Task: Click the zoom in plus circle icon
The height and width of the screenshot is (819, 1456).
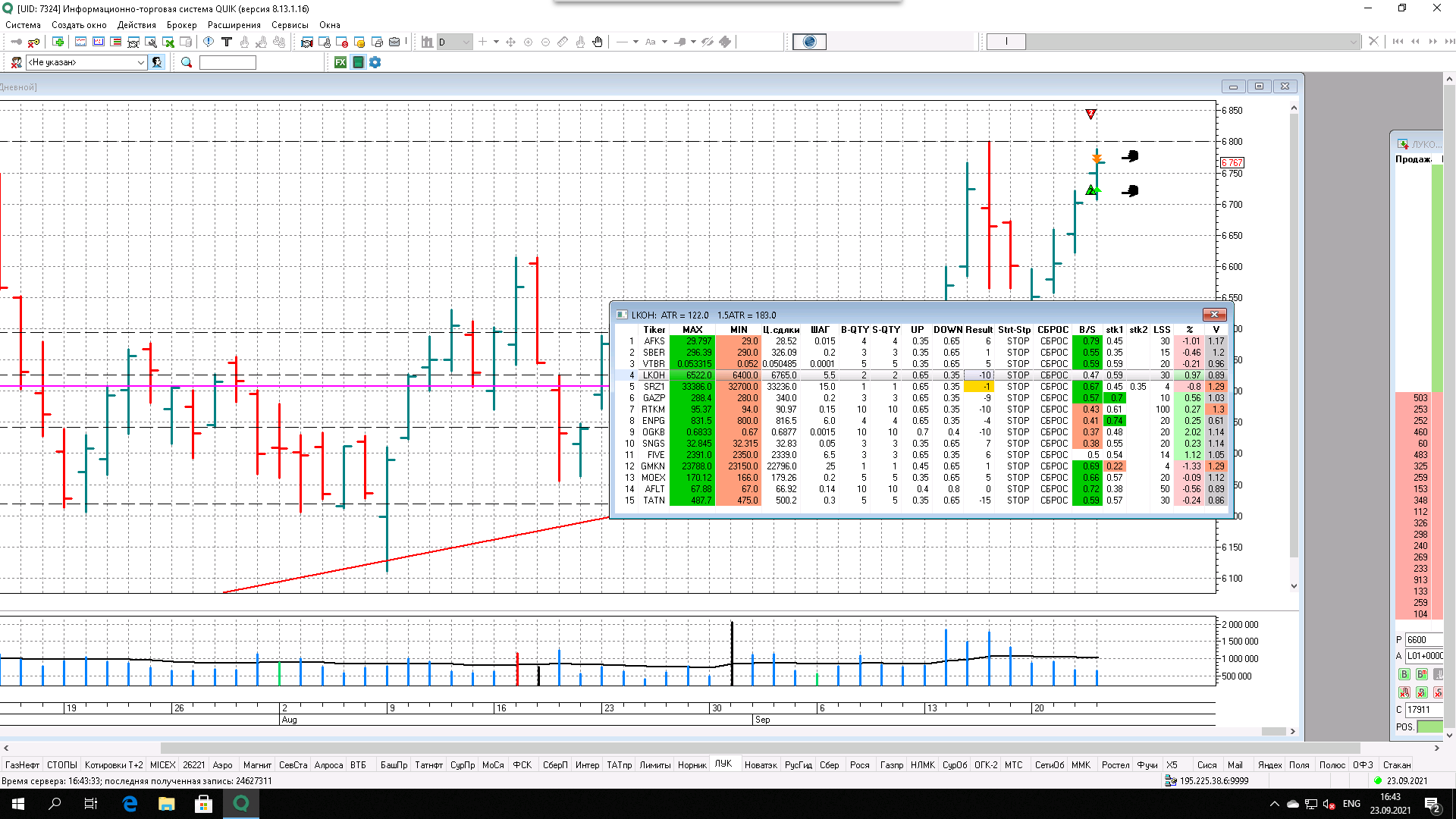Action: (528, 42)
